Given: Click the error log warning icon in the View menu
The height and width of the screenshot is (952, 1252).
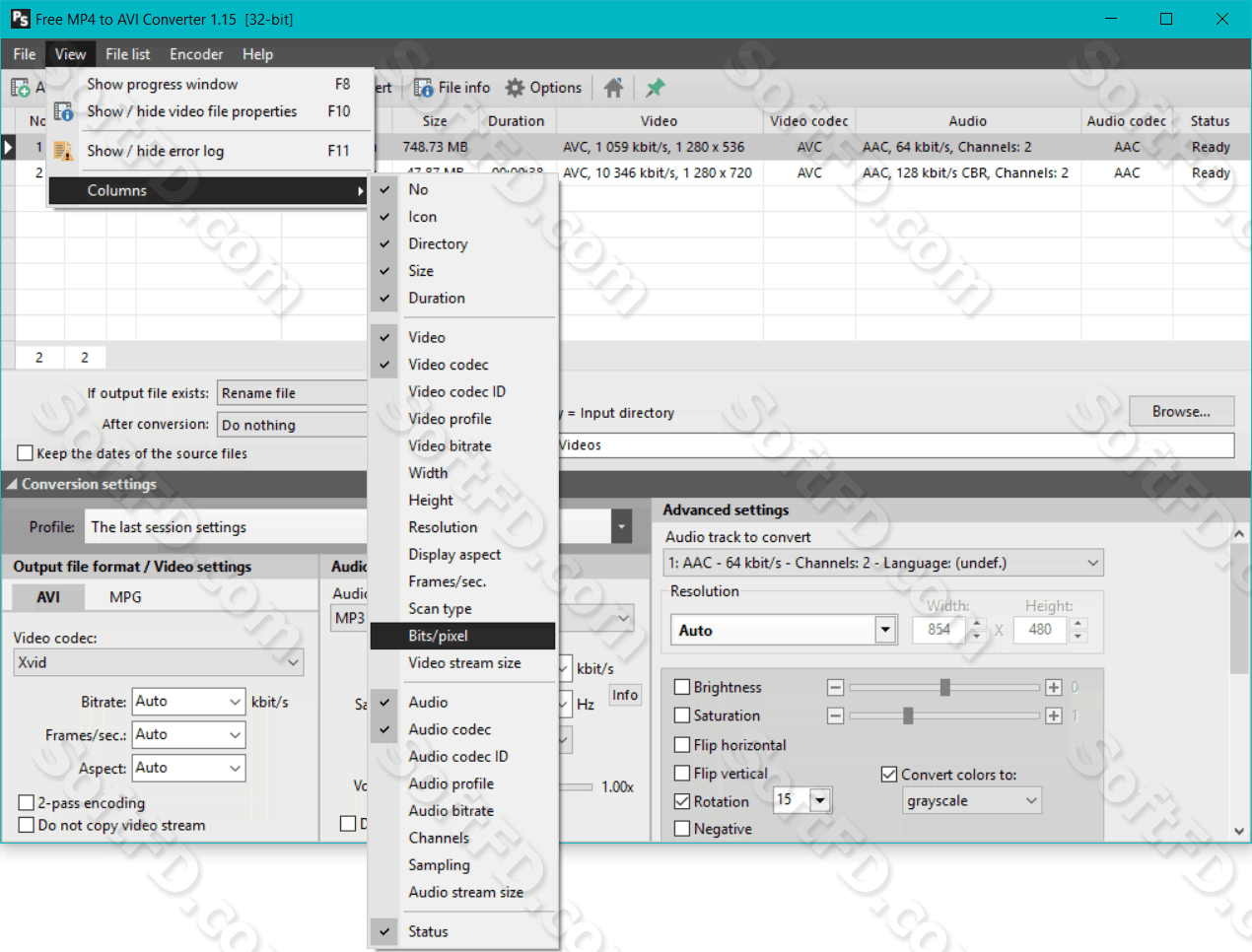Looking at the screenshot, I should 63,151.
